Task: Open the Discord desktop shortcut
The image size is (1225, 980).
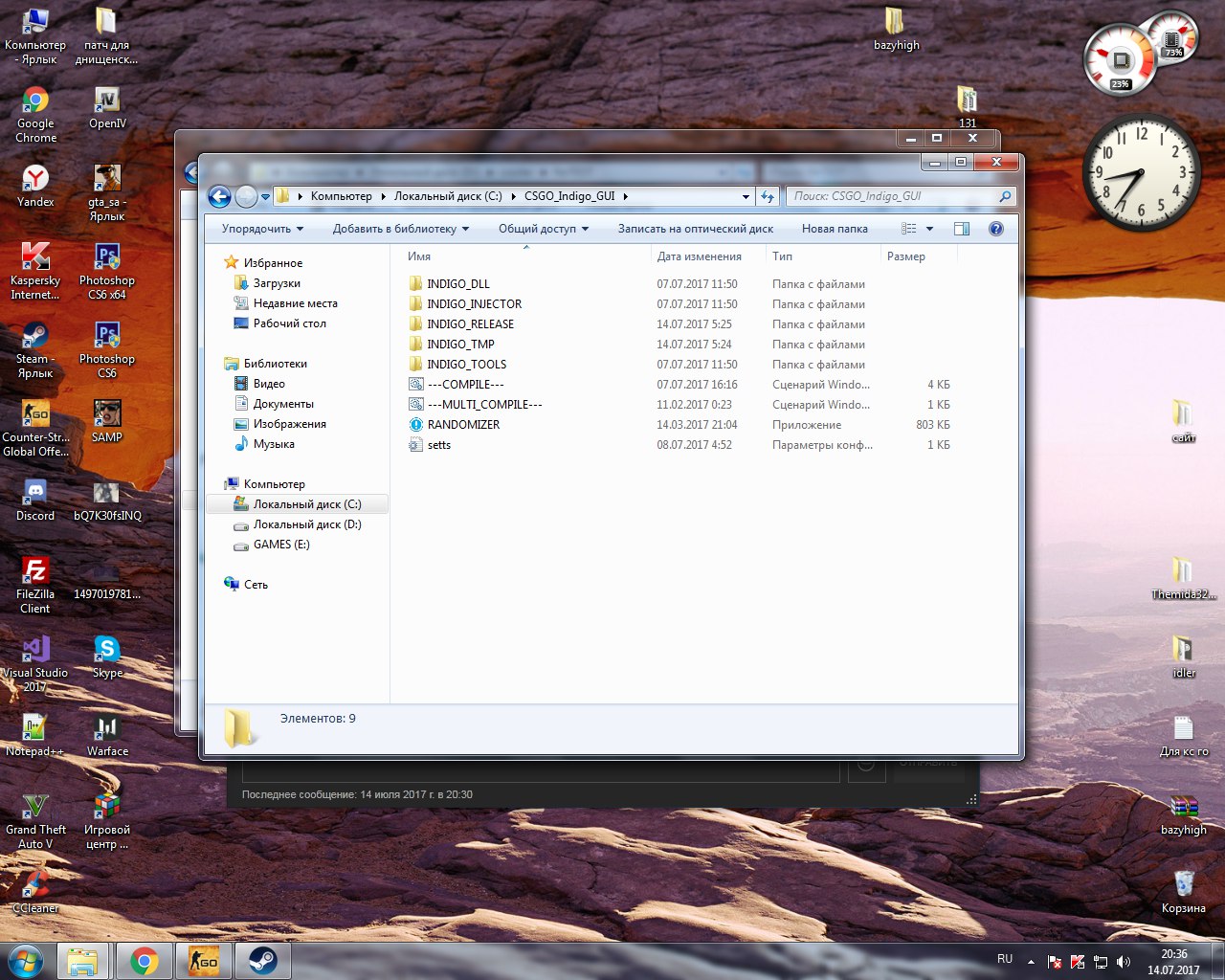Action: pyautogui.click(x=35, y=500)
